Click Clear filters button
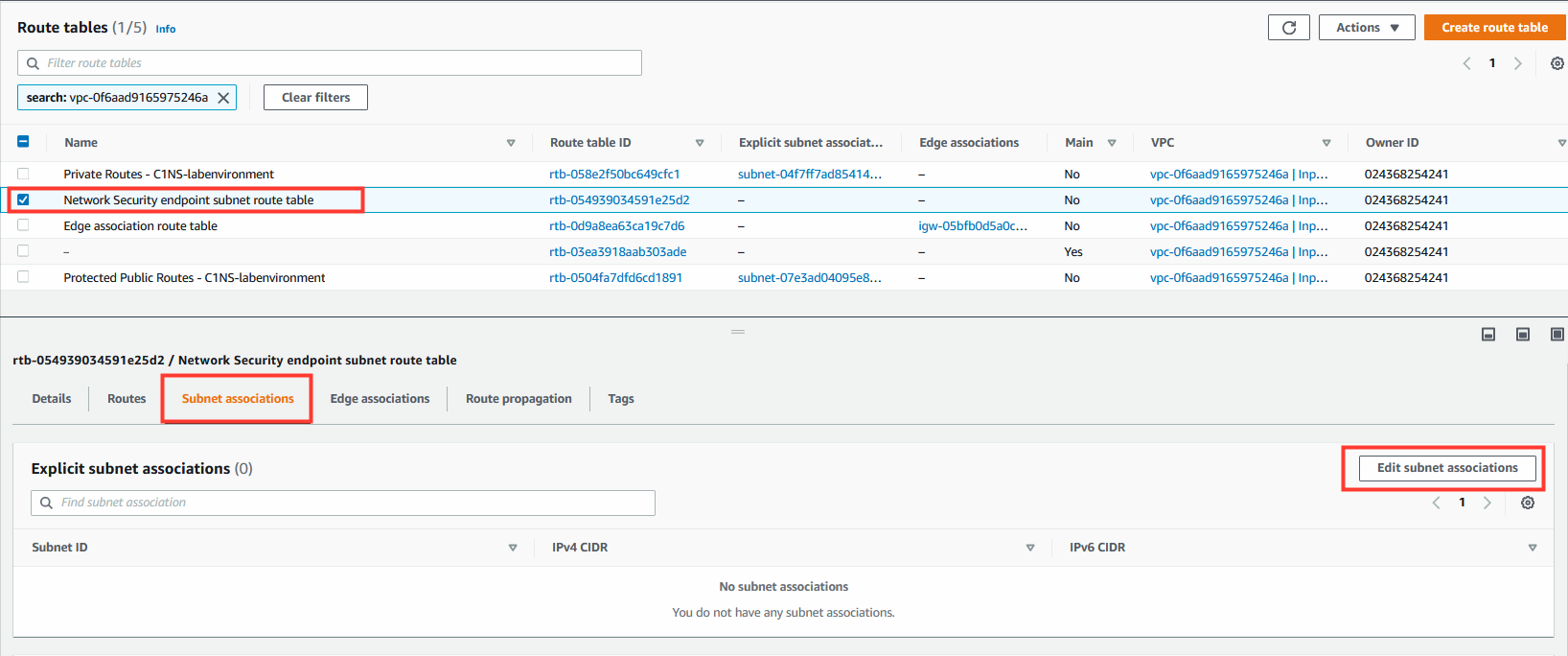Image resolution: width=1568 pixels, height=656 pixels. point(316,98)
